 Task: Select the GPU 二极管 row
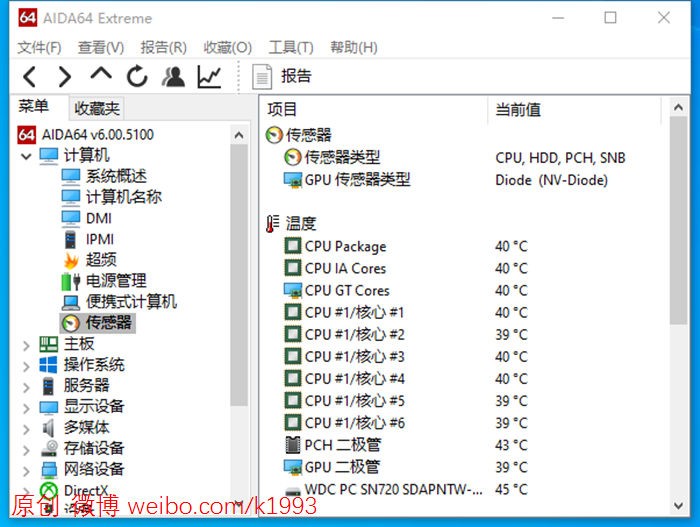pyautogui.click(x=463, y=467)
